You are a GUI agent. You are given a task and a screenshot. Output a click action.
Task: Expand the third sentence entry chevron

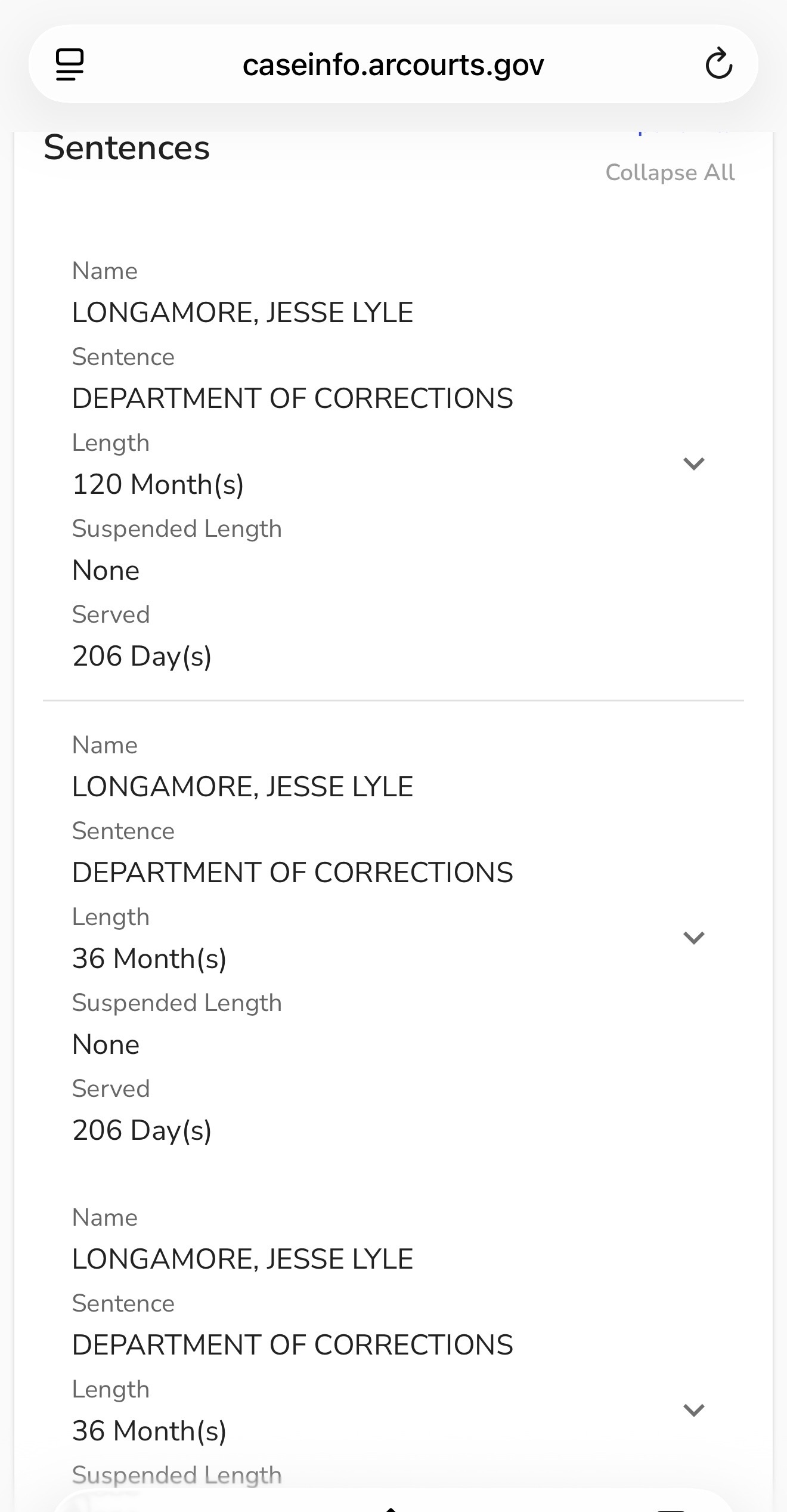click(694, 1410)
